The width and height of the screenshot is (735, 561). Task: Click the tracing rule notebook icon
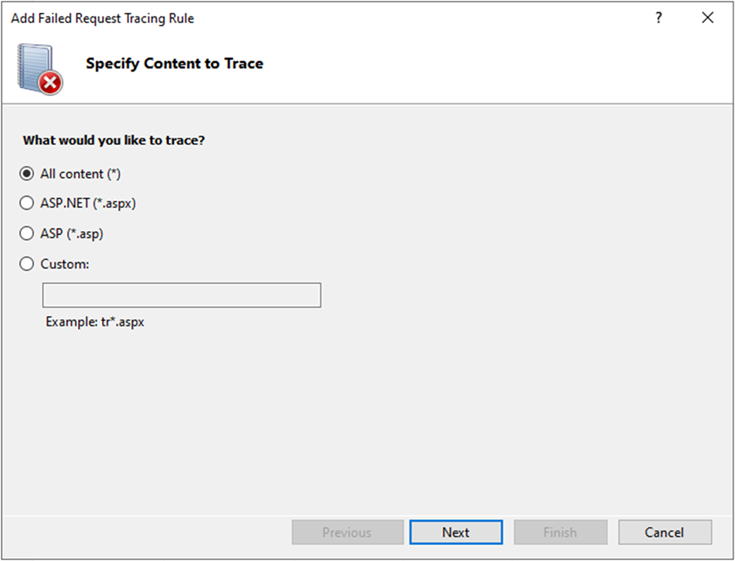tap(35, 64)
